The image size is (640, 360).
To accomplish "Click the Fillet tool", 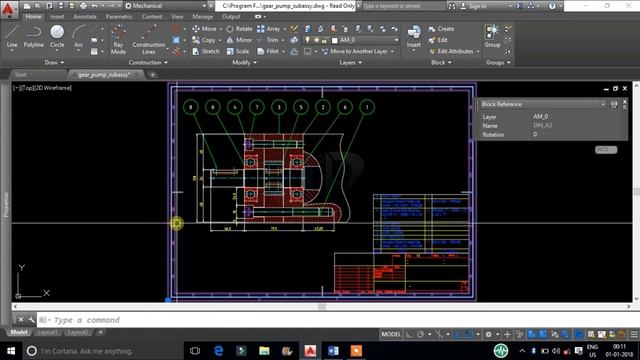I will [x=268, y=51].
